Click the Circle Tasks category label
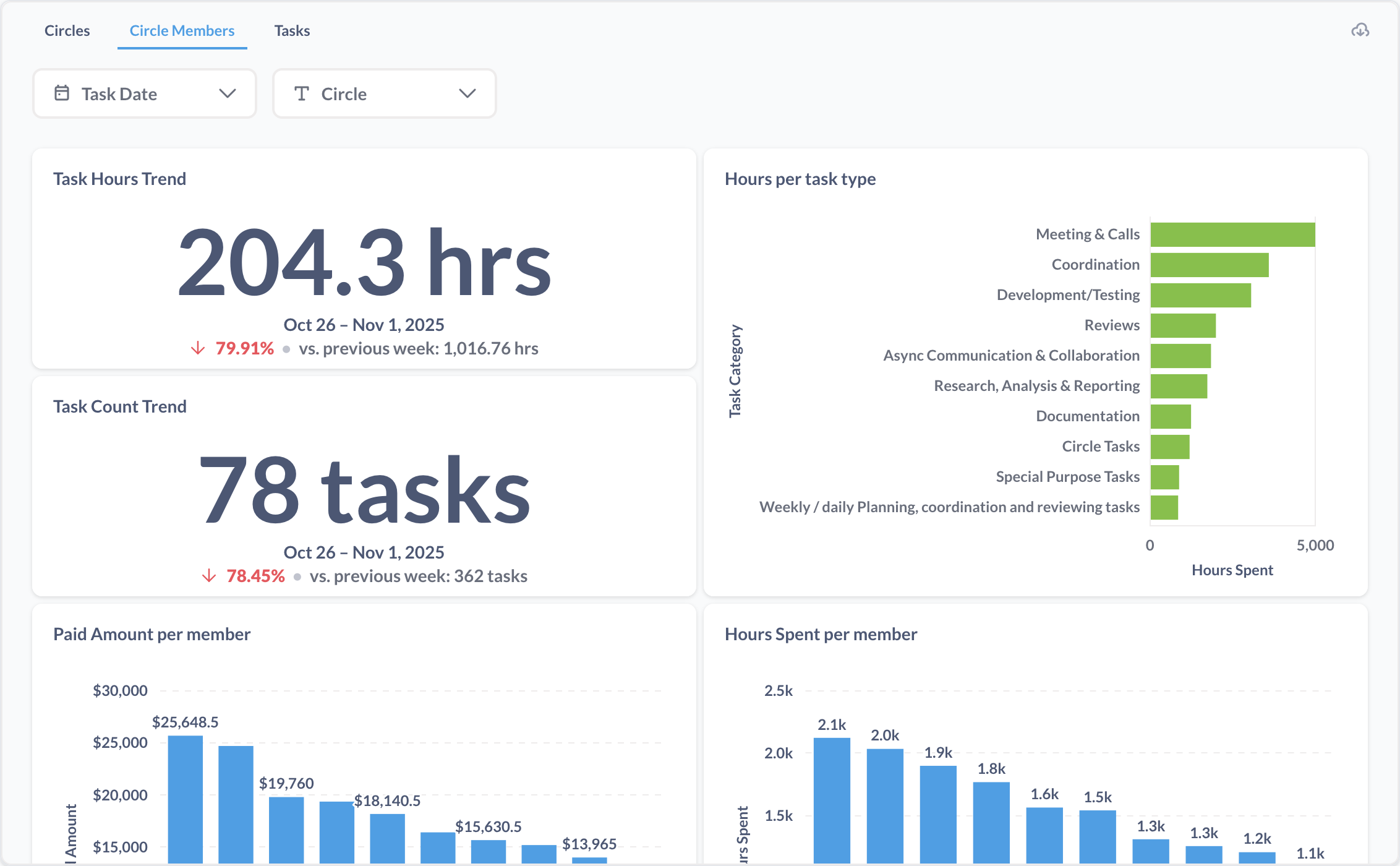 [1101, 447]
